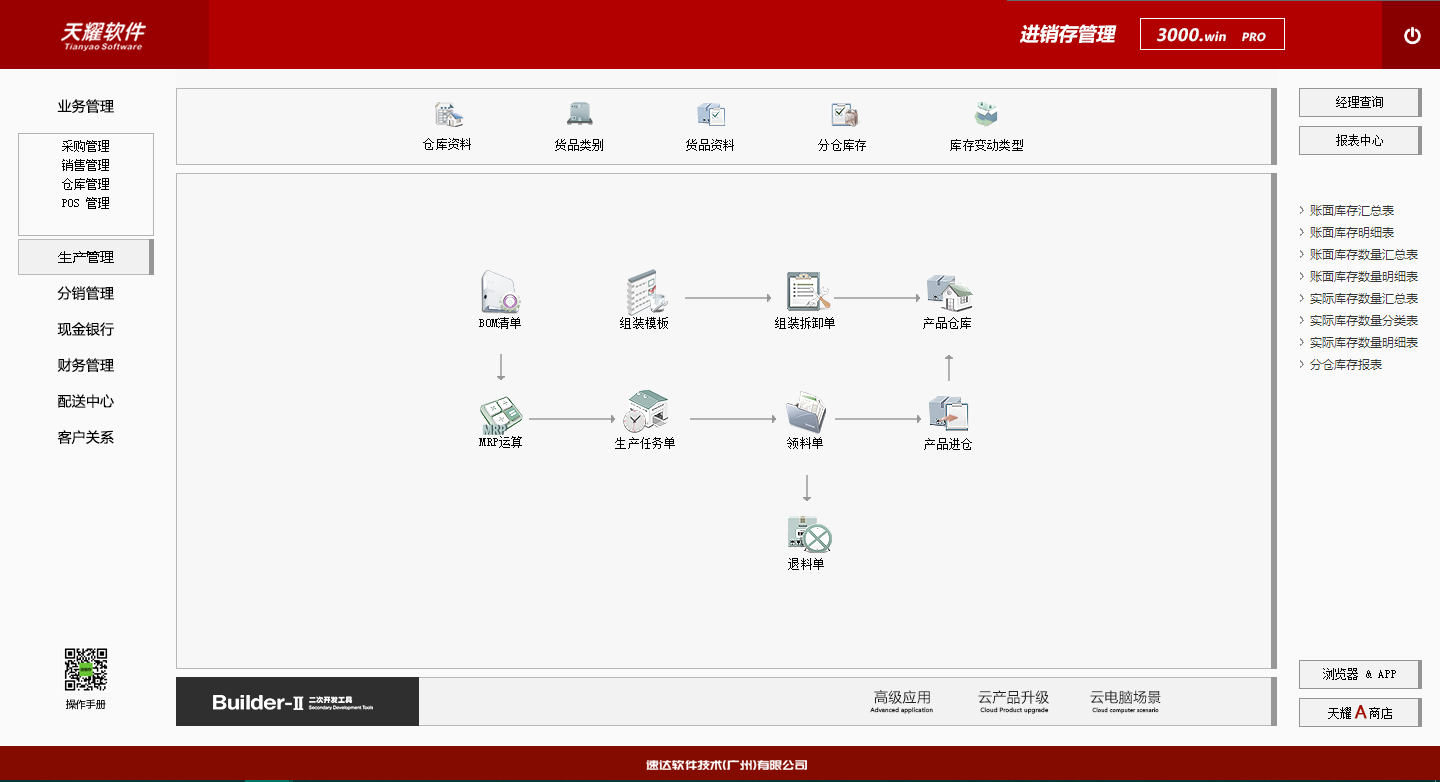Click the 经理查询 button

(1359, 102)
